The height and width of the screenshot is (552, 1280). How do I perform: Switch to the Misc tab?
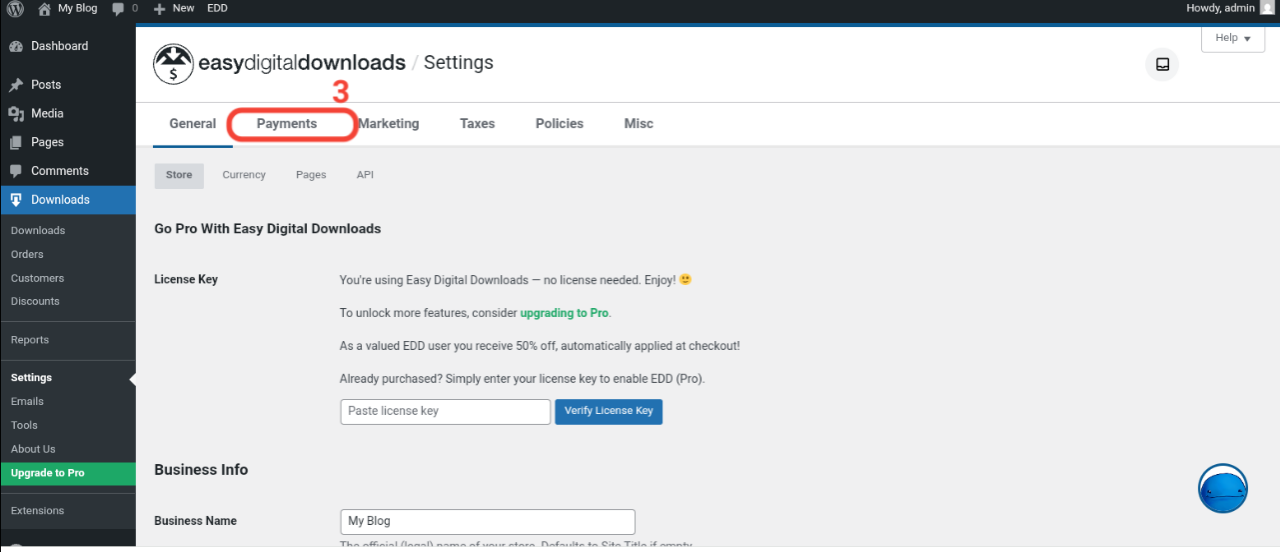[x=639, y=124]
